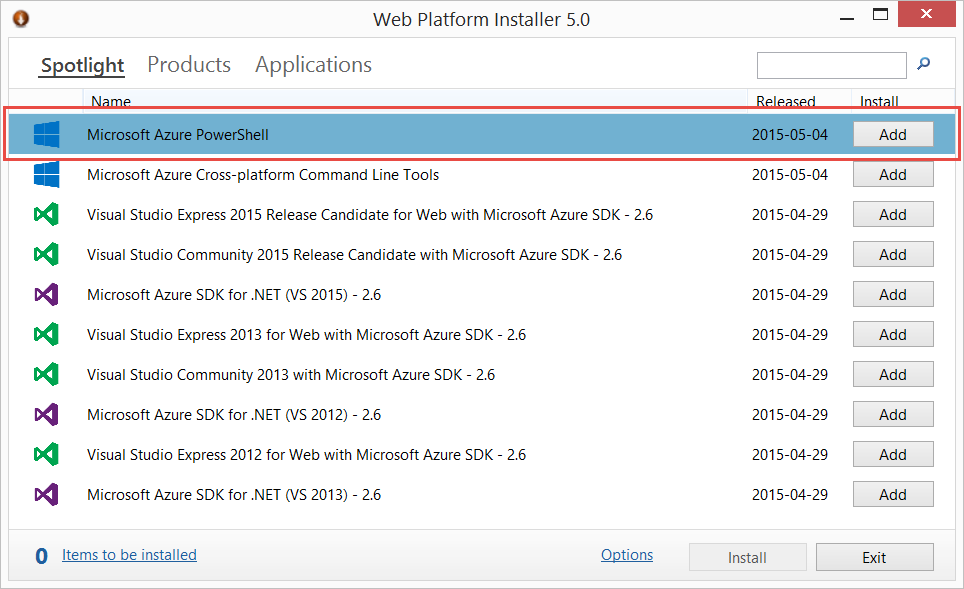Open the Products tab
The height and width of the screenshot is (589, 964).
click(x=189, y=65)
